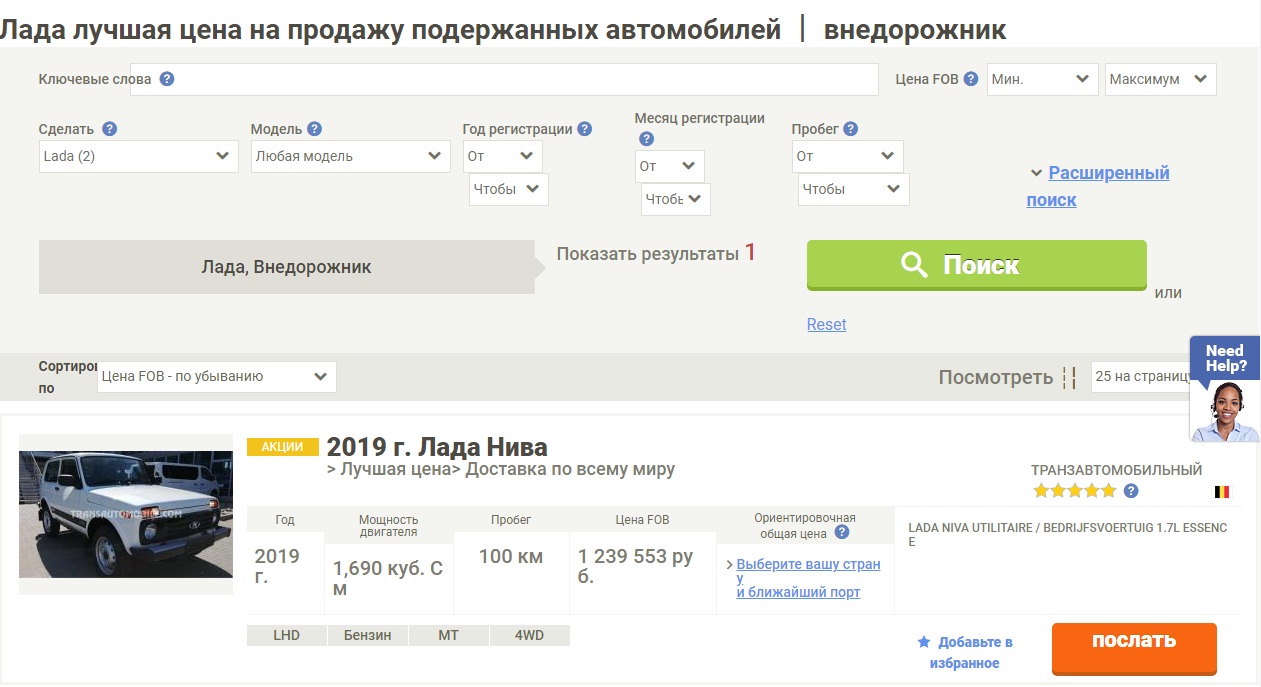Screen dimensions: 1261x687
Task: Click the LHD tag
Action: pyautogui.click(x=286, y=635)
